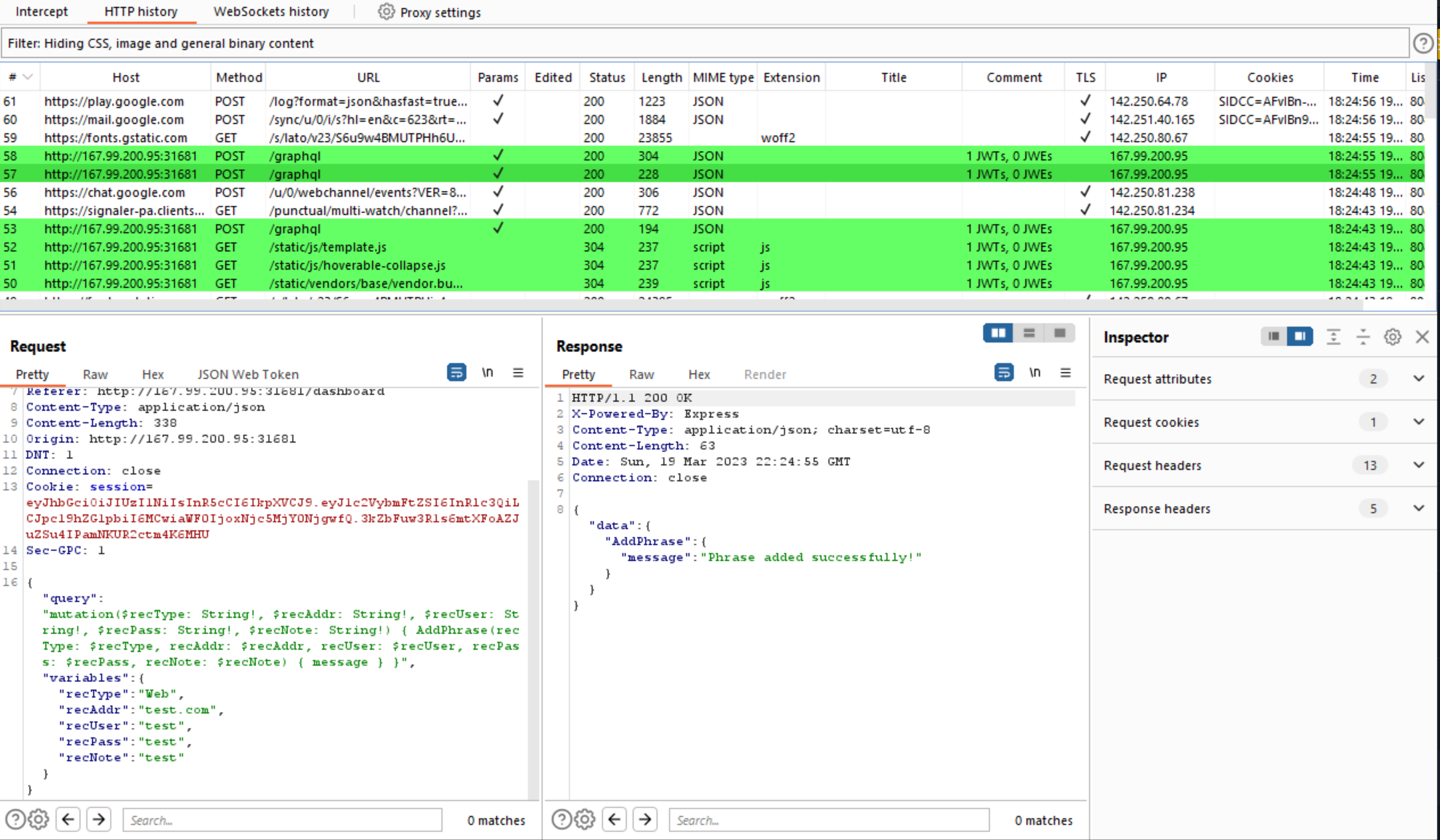Expand Request cookies section
Viewport: 1440px width, 840px height.
pos(1418,422)
